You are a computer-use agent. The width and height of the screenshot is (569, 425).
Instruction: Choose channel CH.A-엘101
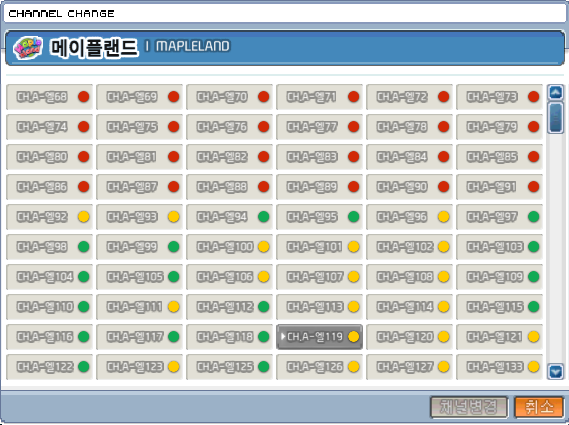[319, 247]
